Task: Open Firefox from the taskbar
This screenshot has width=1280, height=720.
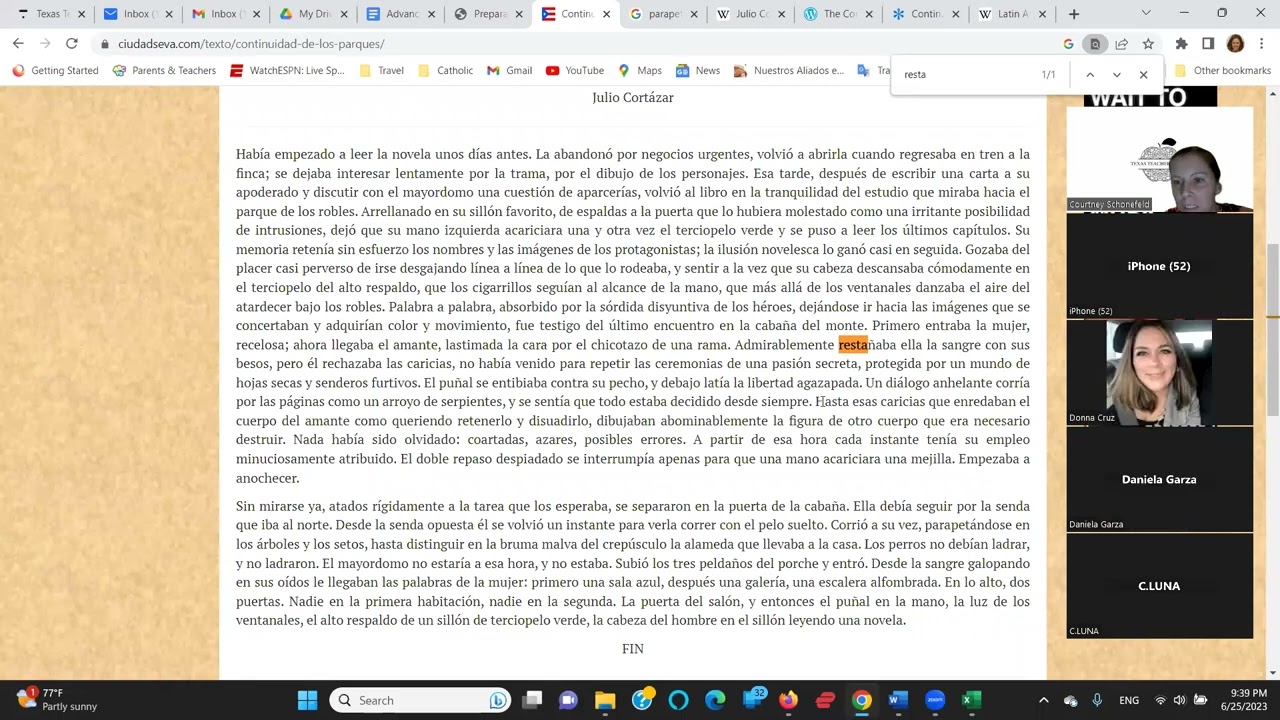Action: [x=788, y=700]
